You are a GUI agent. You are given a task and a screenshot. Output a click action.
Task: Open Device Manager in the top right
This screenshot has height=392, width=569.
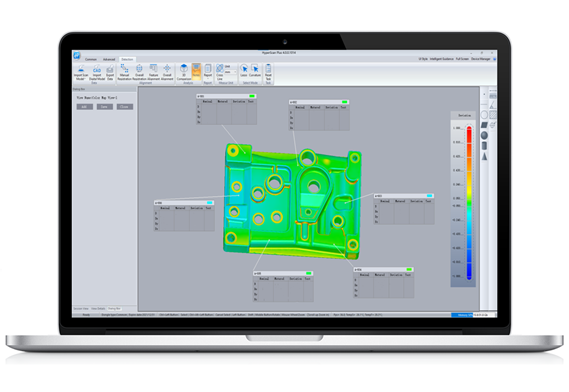481,59
